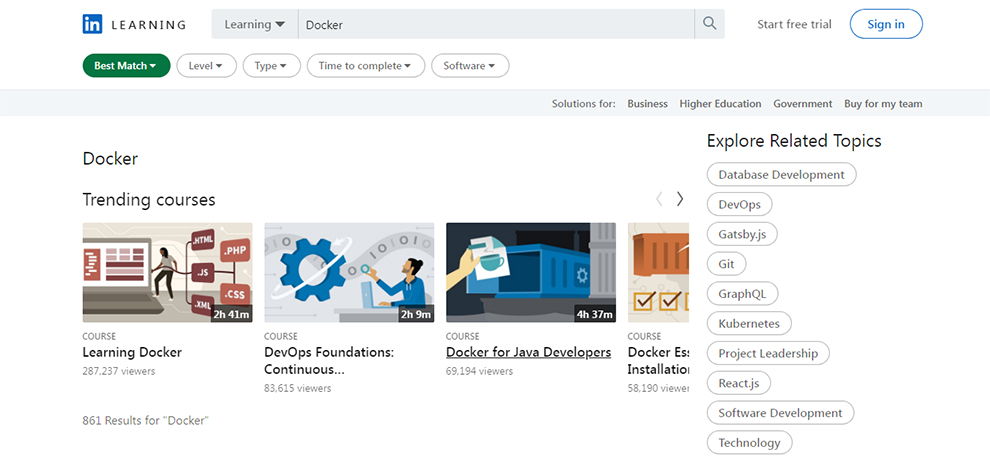Click the Explore Related Topics heading

coord(794,140)
